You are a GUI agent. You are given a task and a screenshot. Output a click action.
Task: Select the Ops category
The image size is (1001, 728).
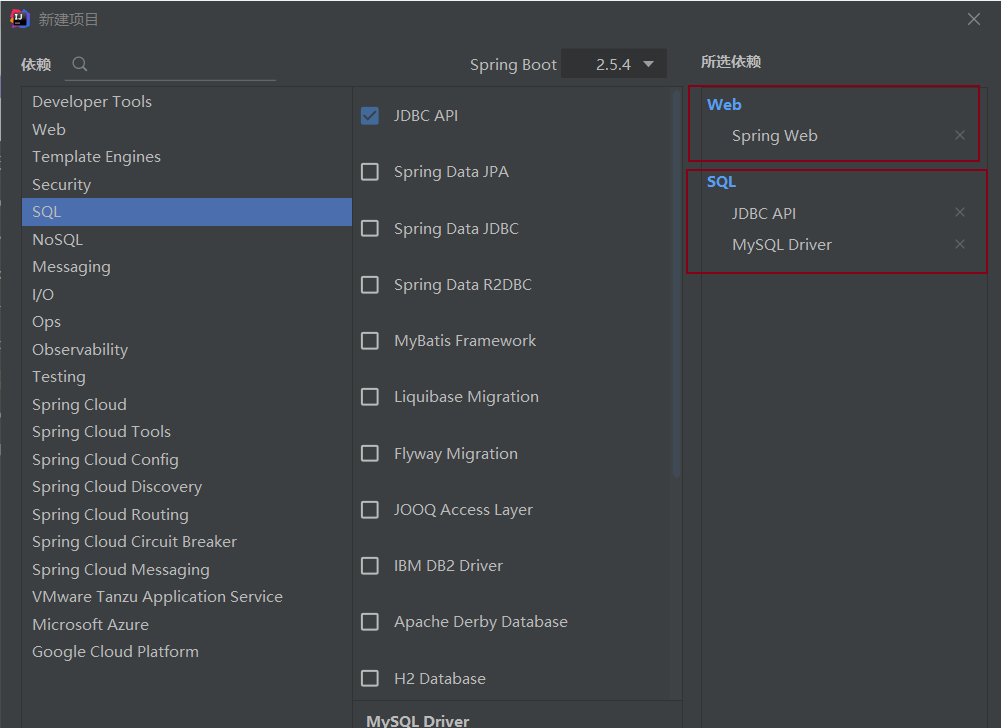pos(186,322)
